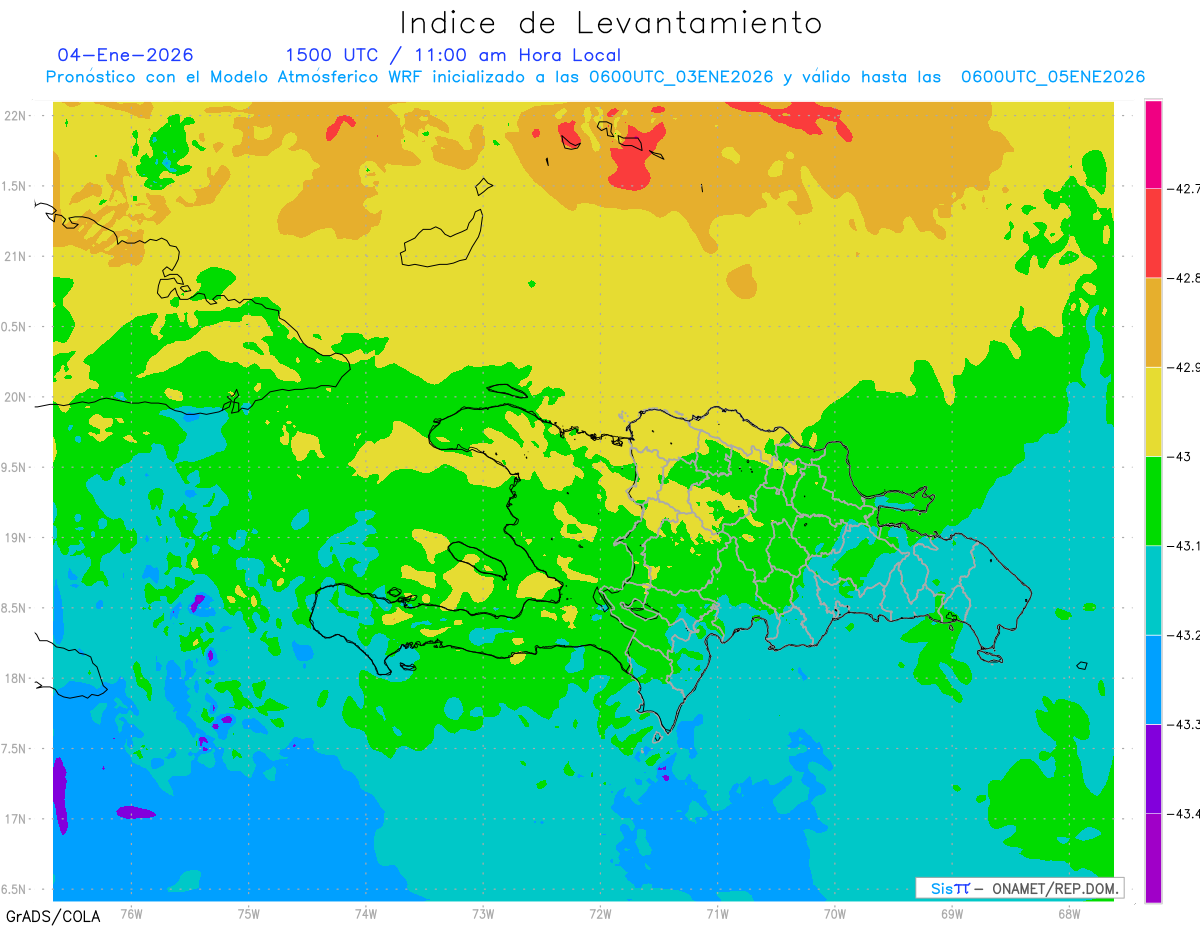This screenshot has width=1200, height=927.
Task: Click the "-42.7" color bar value
Action: coord(1184,188)
